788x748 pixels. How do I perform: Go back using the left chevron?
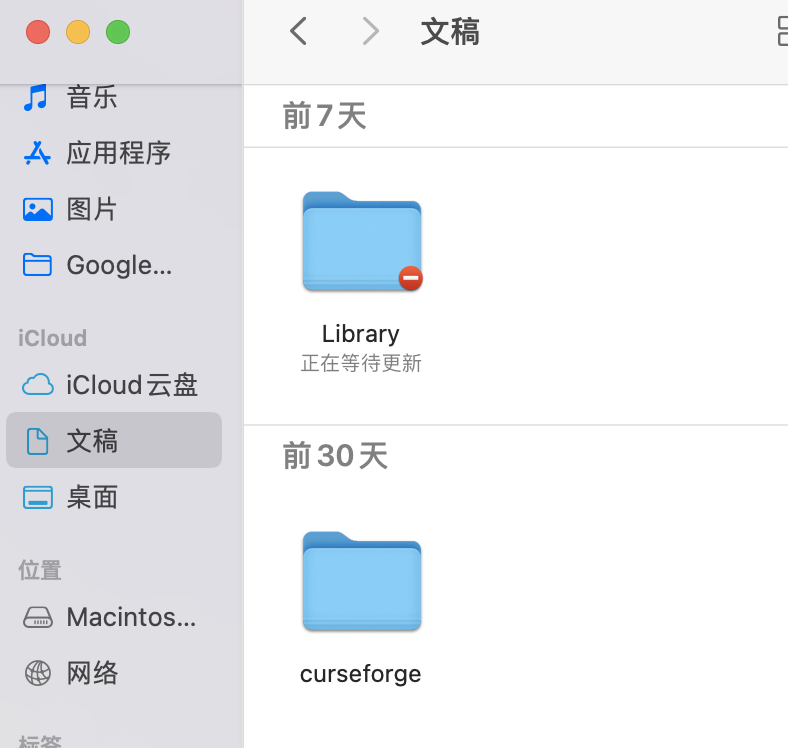point(298,32)
